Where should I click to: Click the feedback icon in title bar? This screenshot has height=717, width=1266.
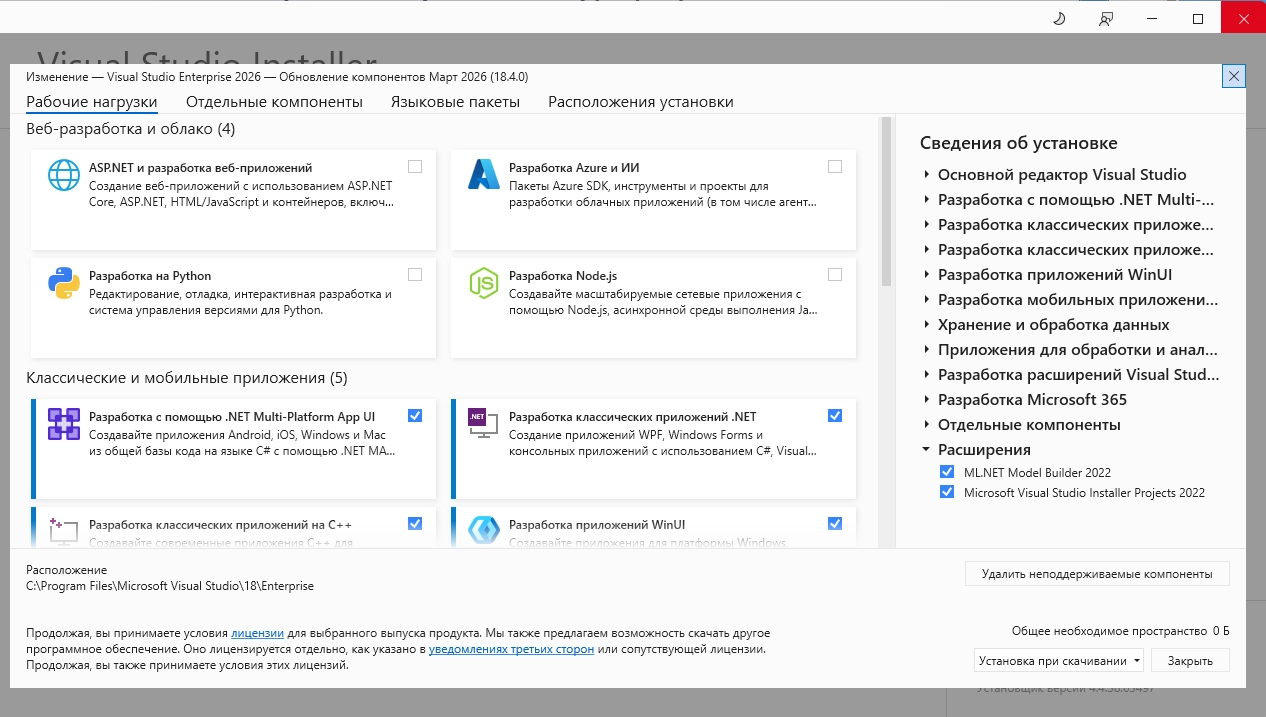pos(1105,19)
